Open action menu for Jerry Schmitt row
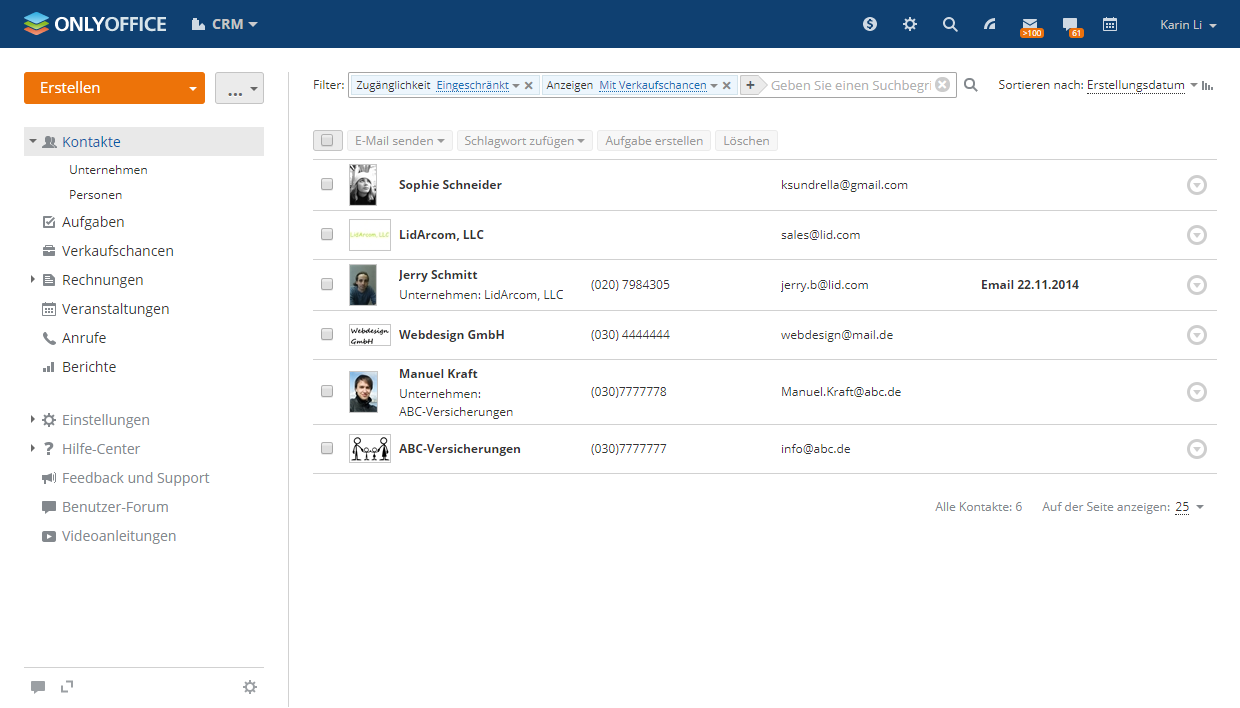The width and height of the screenshot is (1240, 708). pyautogui.click(x=1196, y=285)
